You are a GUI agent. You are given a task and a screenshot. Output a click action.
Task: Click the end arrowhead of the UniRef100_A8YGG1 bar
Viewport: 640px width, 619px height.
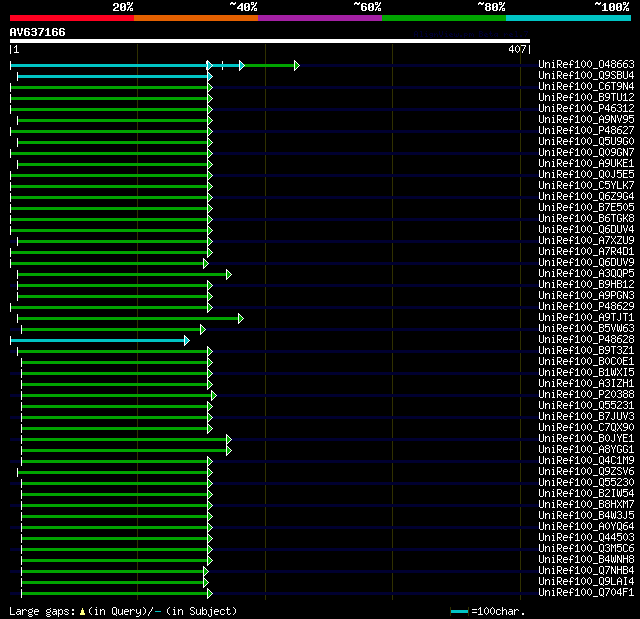229,450
